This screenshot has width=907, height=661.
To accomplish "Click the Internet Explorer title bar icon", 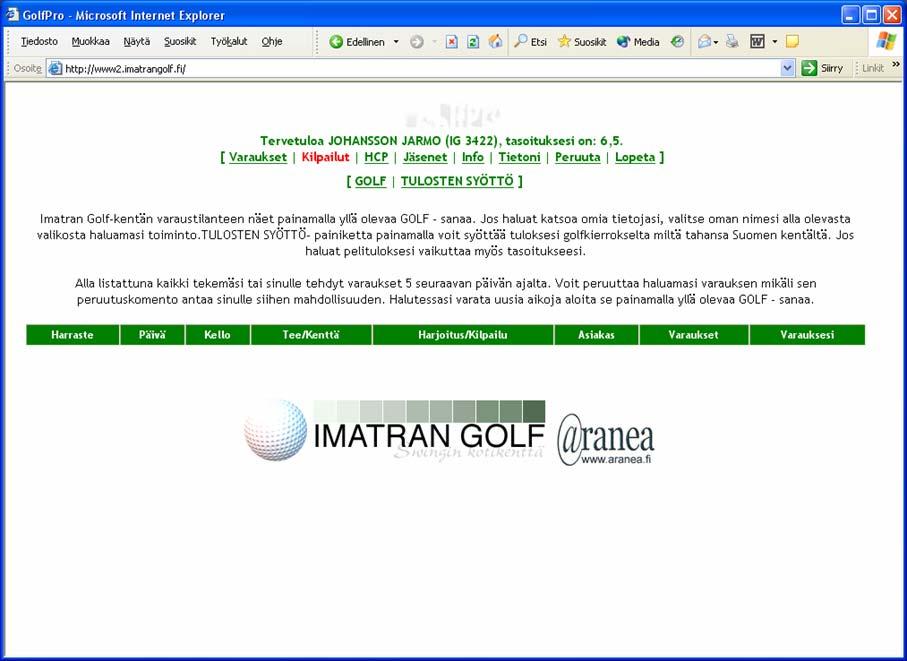I will click(12, 14).
